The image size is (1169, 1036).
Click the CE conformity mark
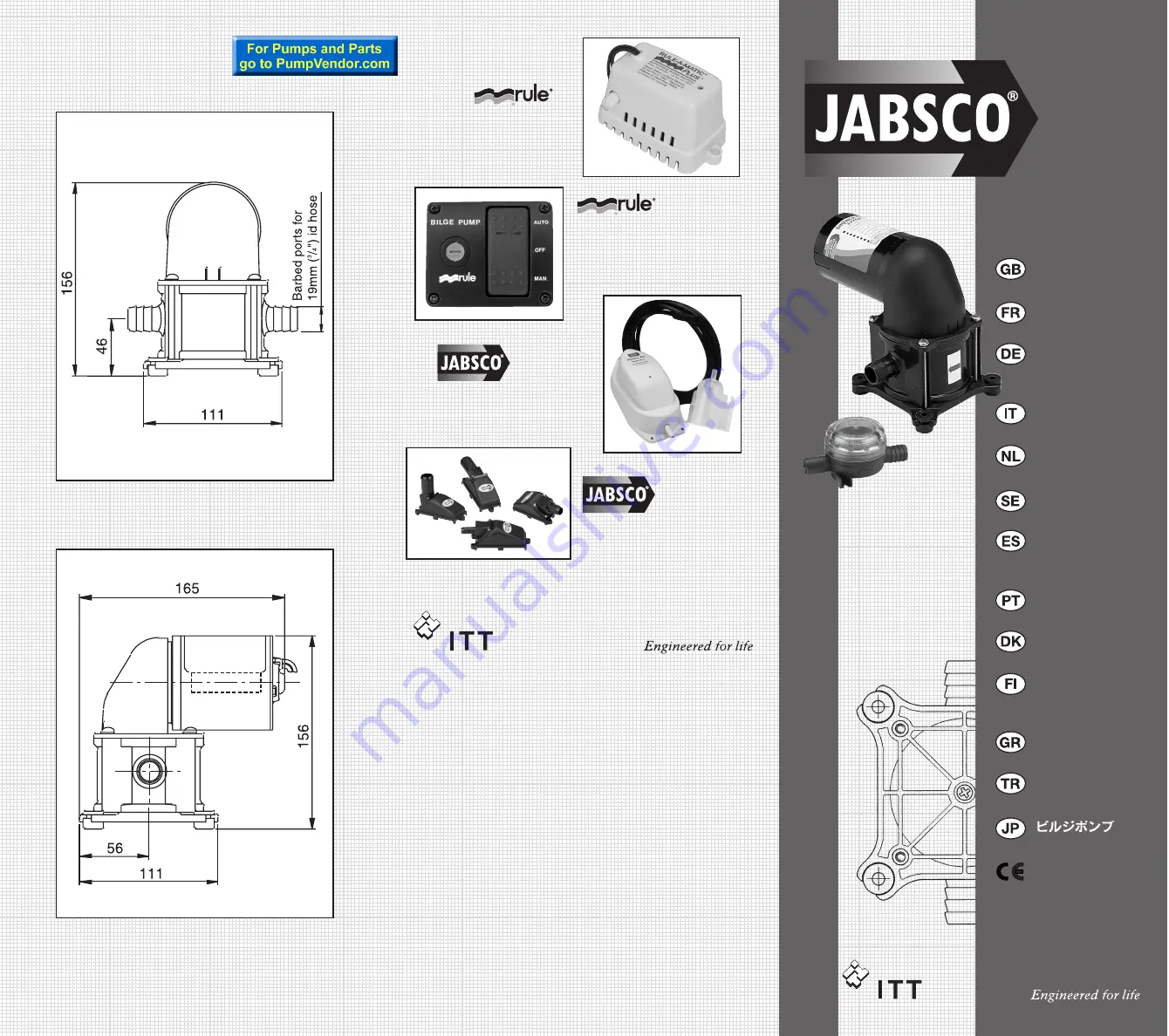[x=1010, y=871]
